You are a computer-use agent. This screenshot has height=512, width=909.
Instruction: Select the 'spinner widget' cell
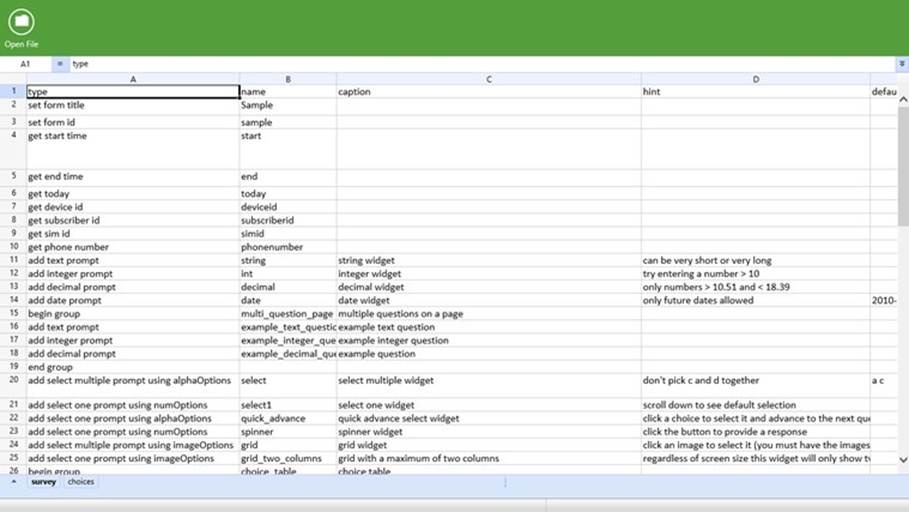(489, 432)
